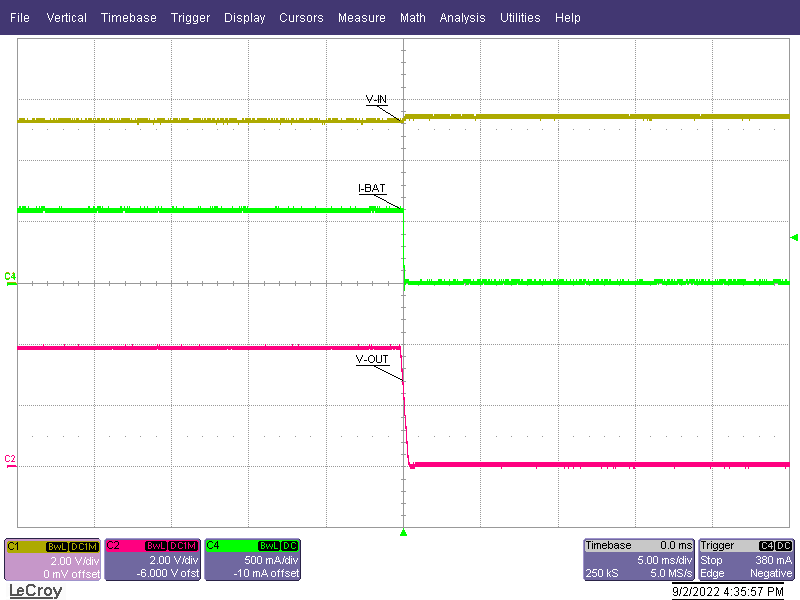Open the Cursors menu
Screen dimensions: 800x600
[x=301, y=17]
